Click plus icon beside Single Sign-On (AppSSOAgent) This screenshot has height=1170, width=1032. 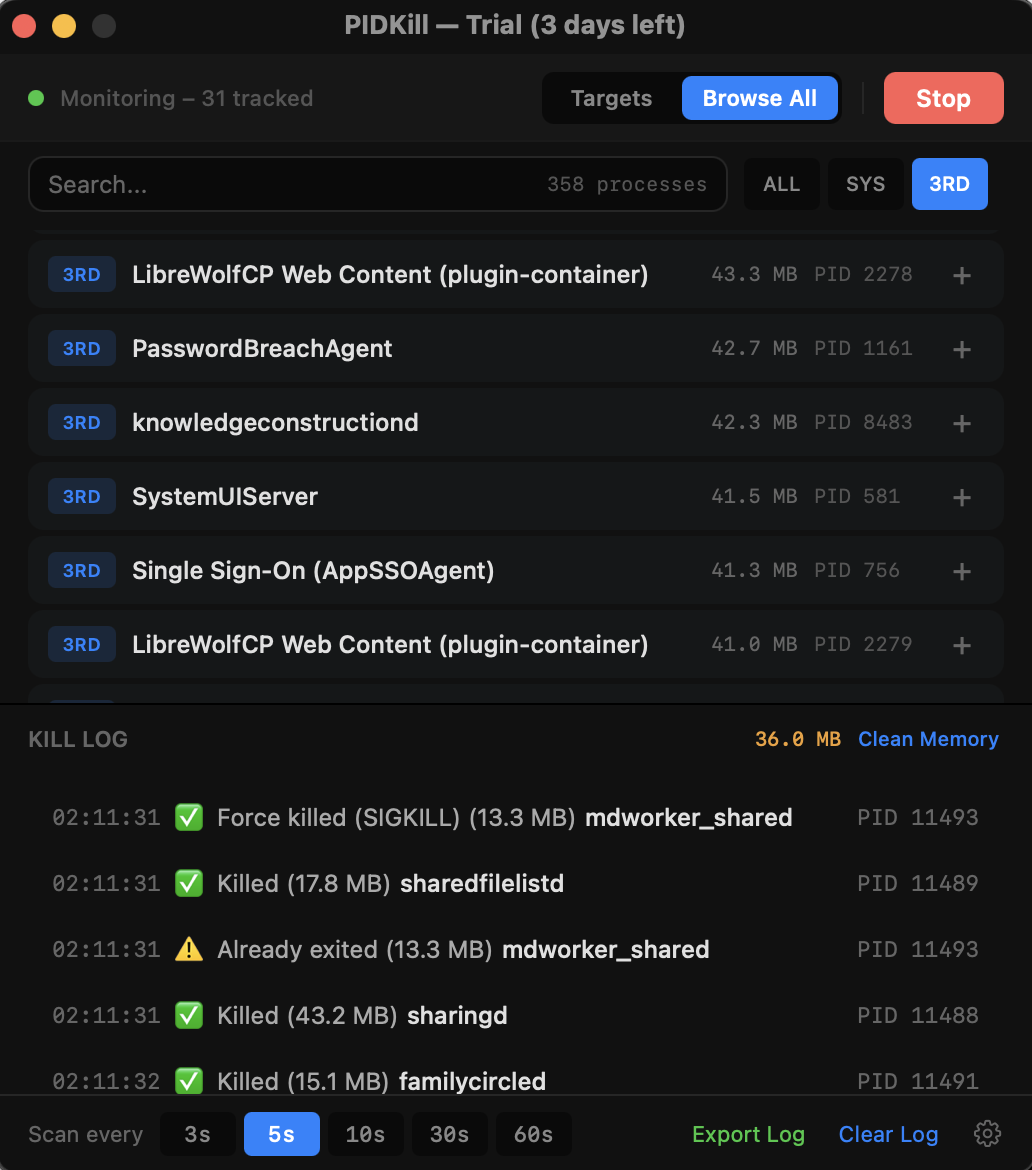pyautogui.click(x=961, y=571)
